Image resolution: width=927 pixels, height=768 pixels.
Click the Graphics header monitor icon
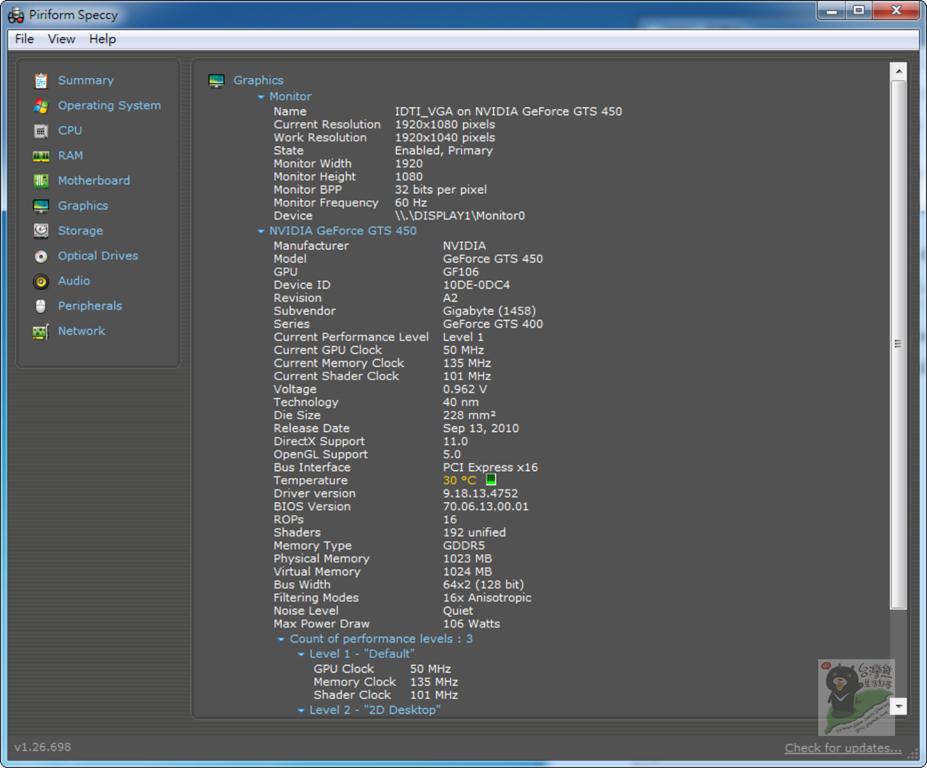point(216,80)
